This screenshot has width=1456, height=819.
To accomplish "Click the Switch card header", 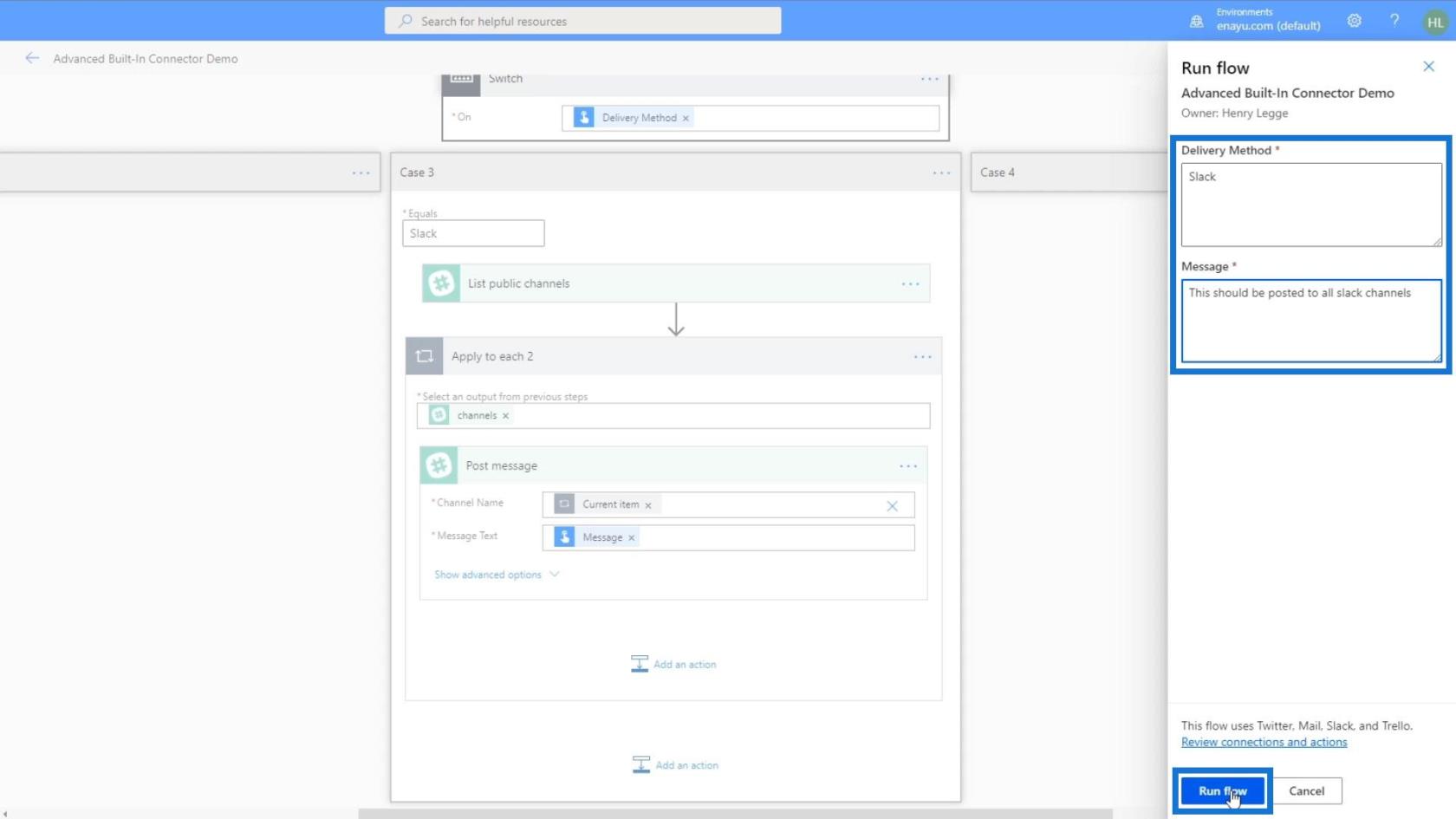I will click(695, 83).
